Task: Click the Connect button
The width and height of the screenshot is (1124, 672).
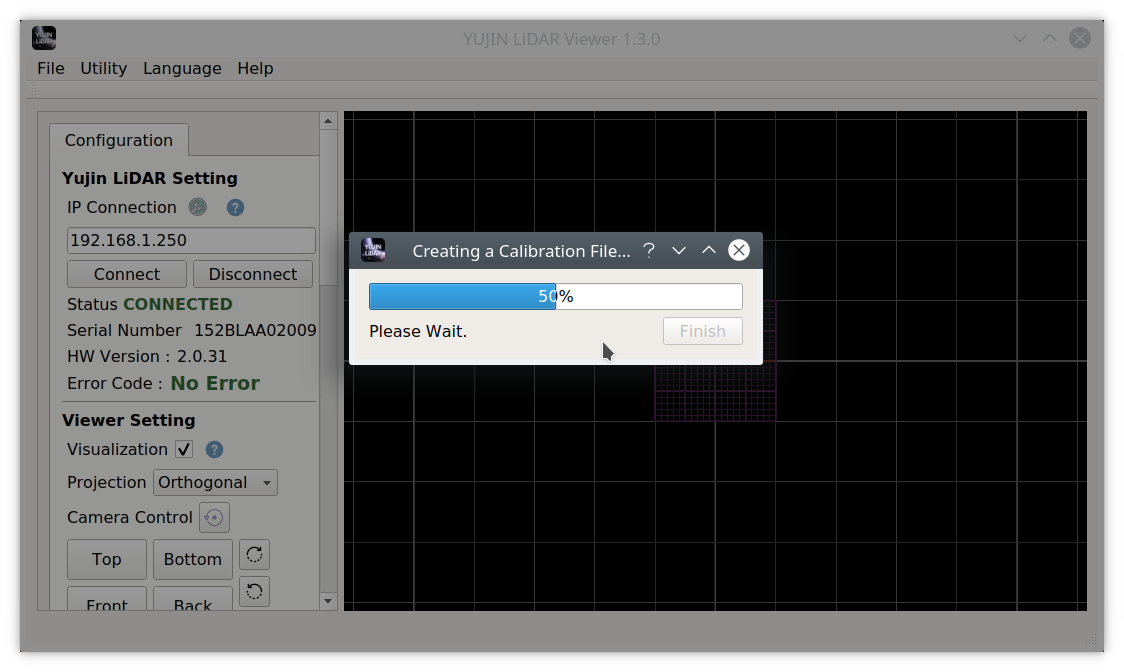Action: 127,274
